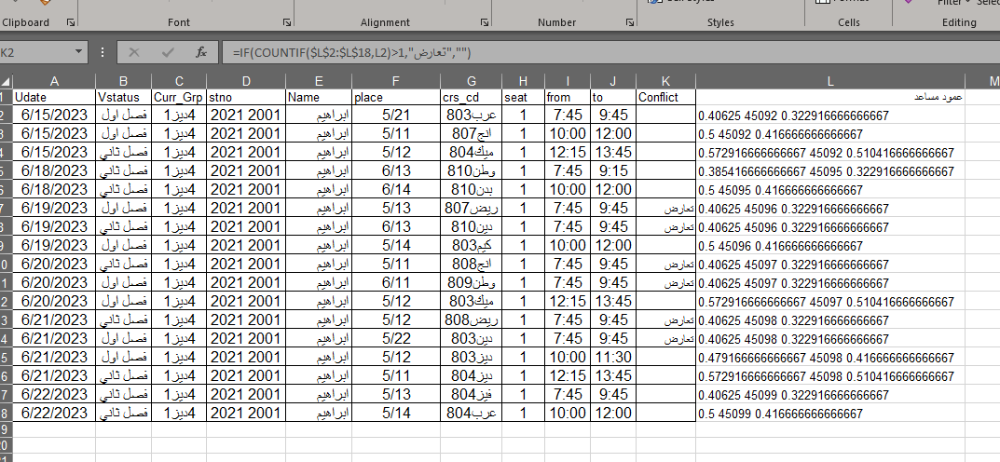Click the seat header cell
The height and width of the screenshot is (462, 1000).
coord(523,97)
